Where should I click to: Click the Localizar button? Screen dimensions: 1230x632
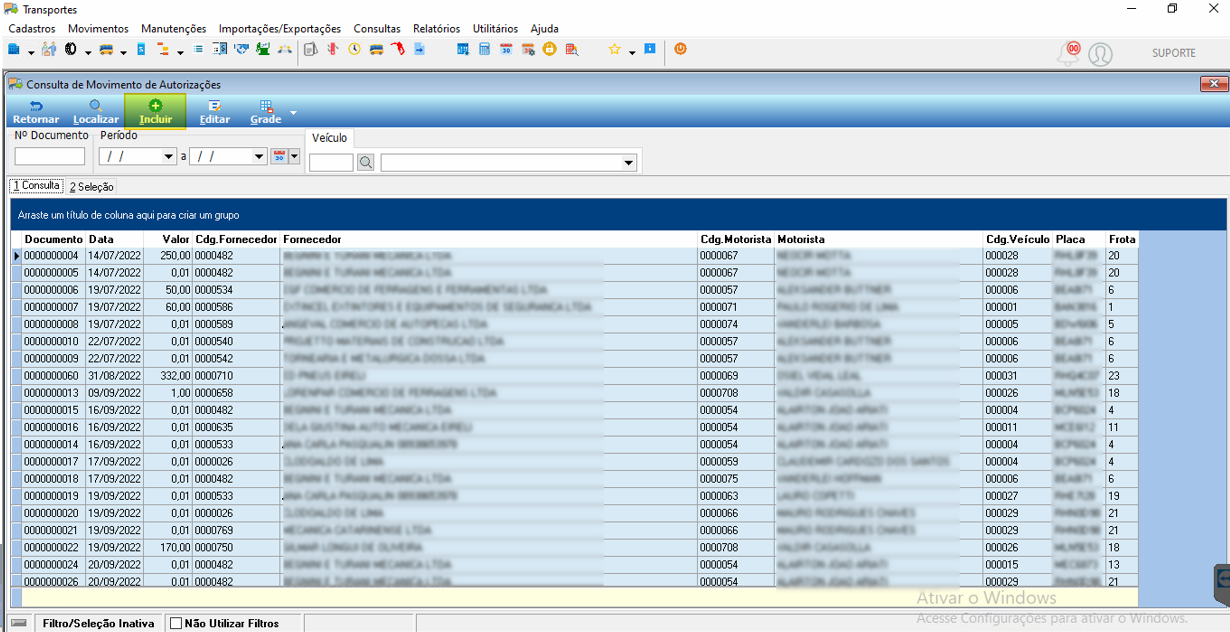click(x=96, y=111)
